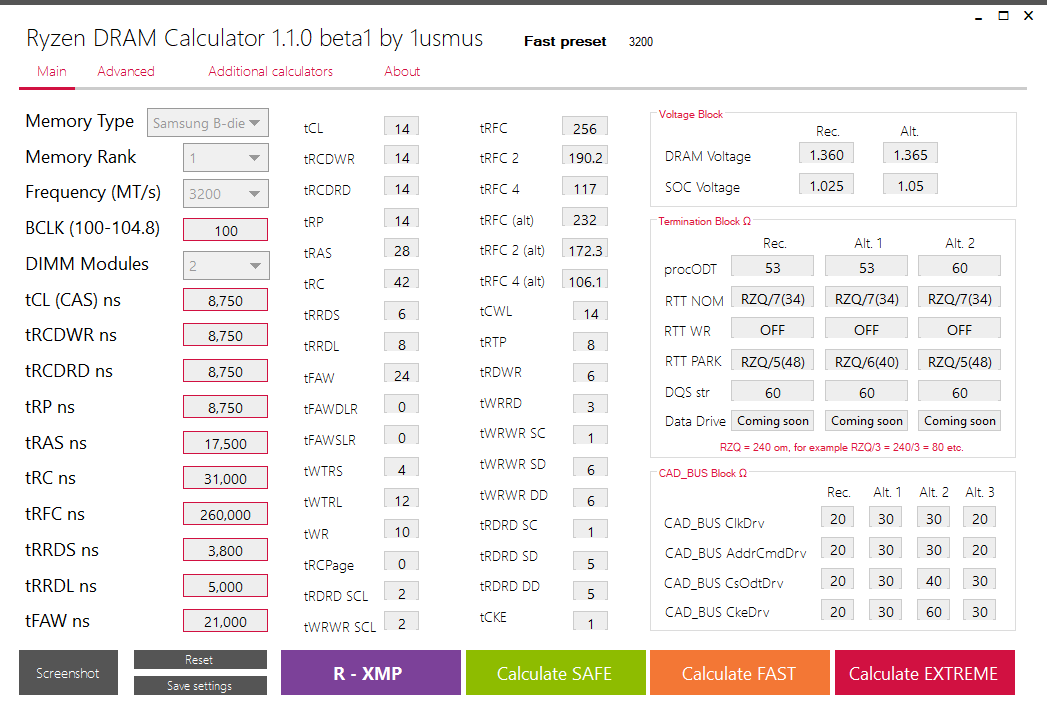Image resolution: width=1047 pixels, height=718 pixels.
Task: Expand the Memory Type dropdown
Action: (208, 123)
